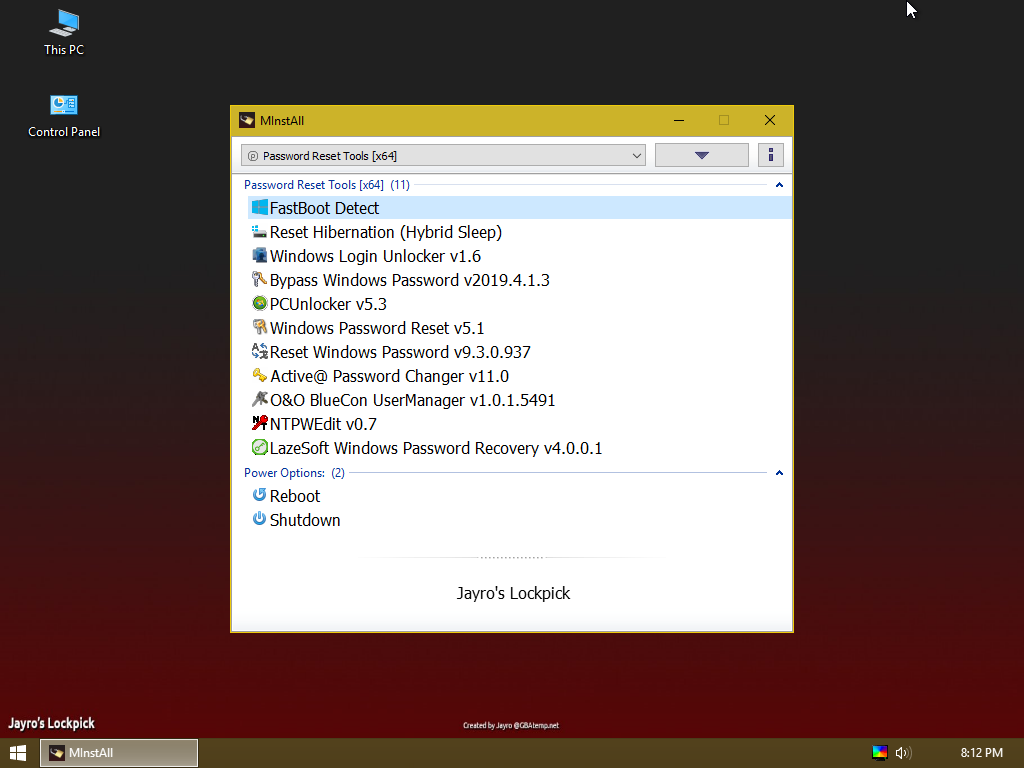Select NTPWEdit v0.7 entry
This screenshot has width=1024, height=768.
(520, 424)
